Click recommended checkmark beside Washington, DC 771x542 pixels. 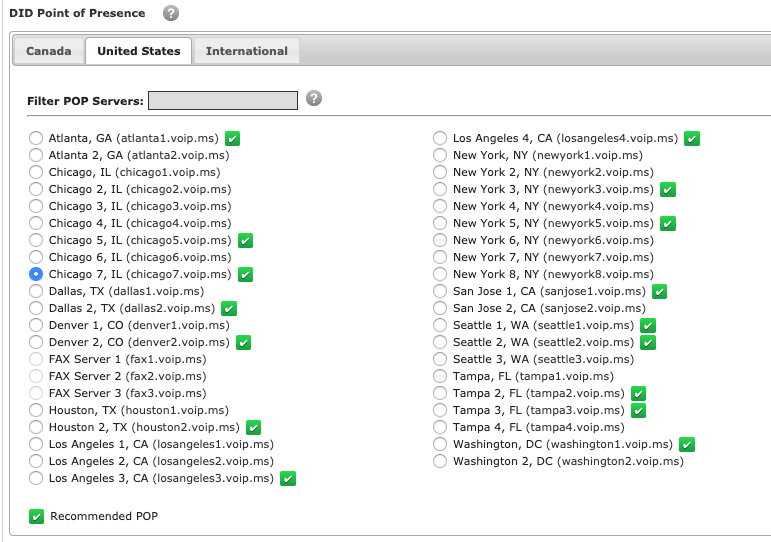[686, 445]
